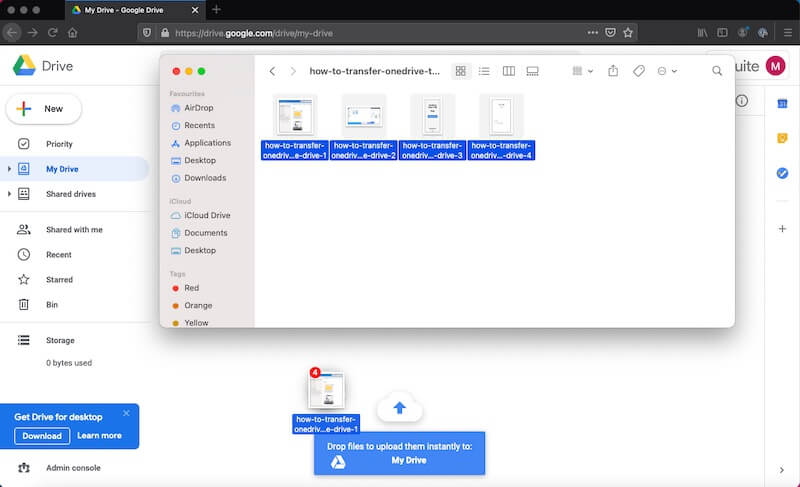Click the Learn more link
The height and width of the screenshot is (487, 800).
[99, 435]
